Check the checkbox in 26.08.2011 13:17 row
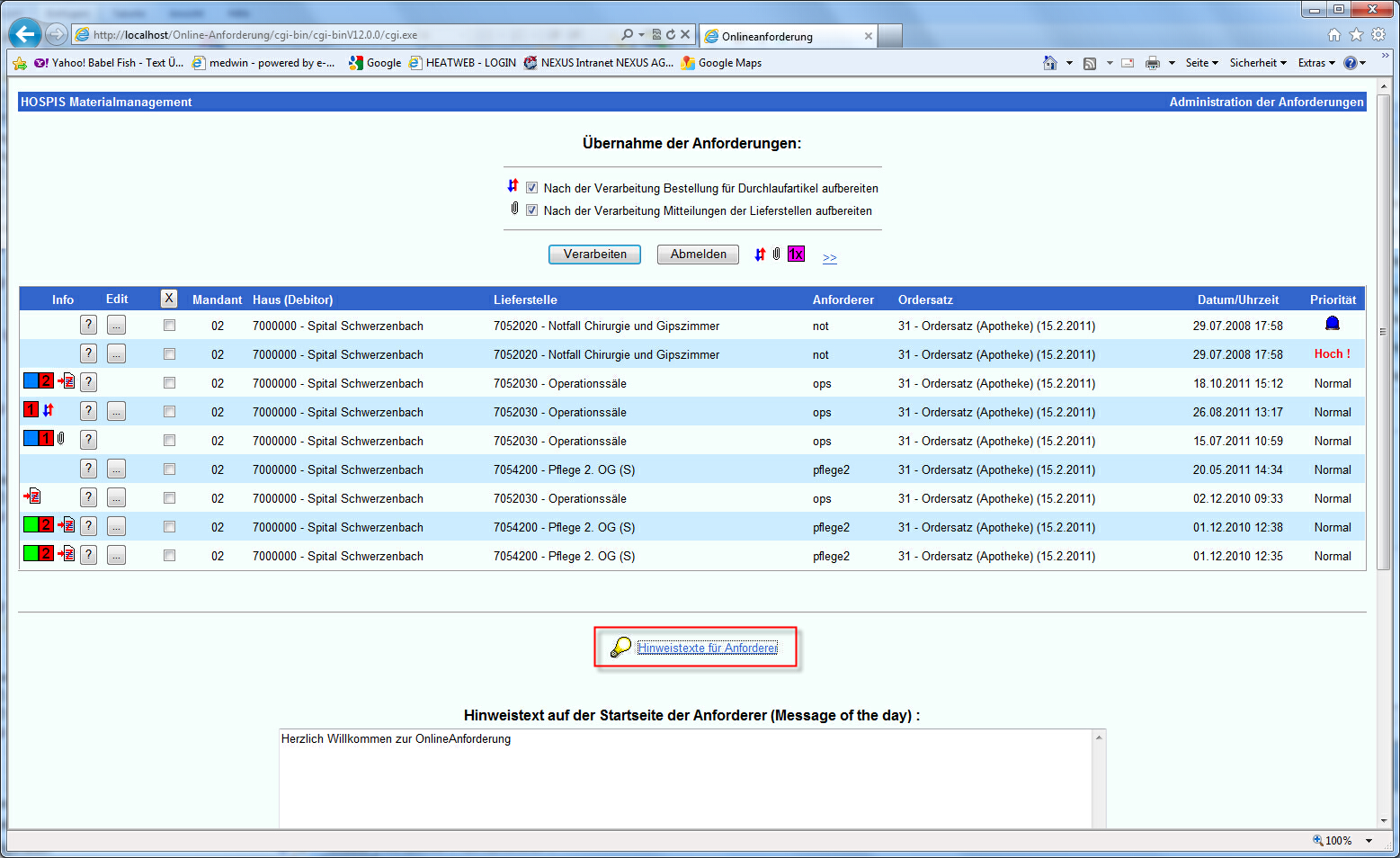This screenshot has height=858, width=1400. click(169, 412)
